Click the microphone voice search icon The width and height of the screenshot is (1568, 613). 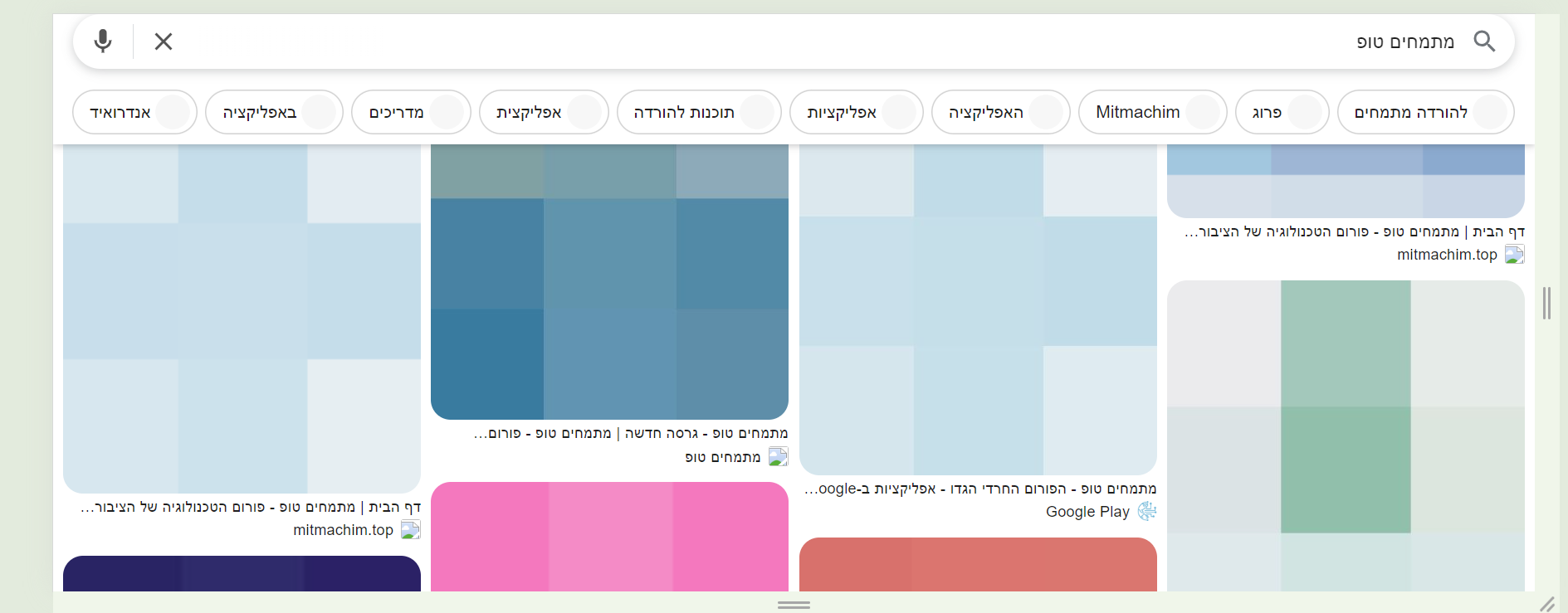103,41
